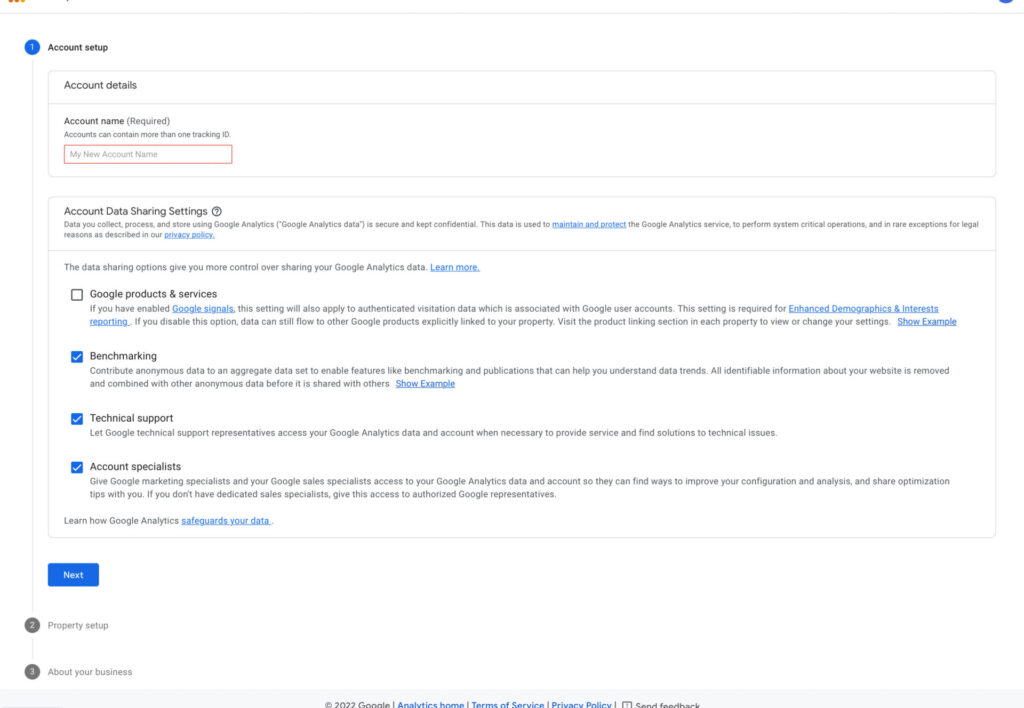The image size is (1024, 708).
Task: Click the help icon beside Account Data Sharing Settings
Action: tap(217, 211)
